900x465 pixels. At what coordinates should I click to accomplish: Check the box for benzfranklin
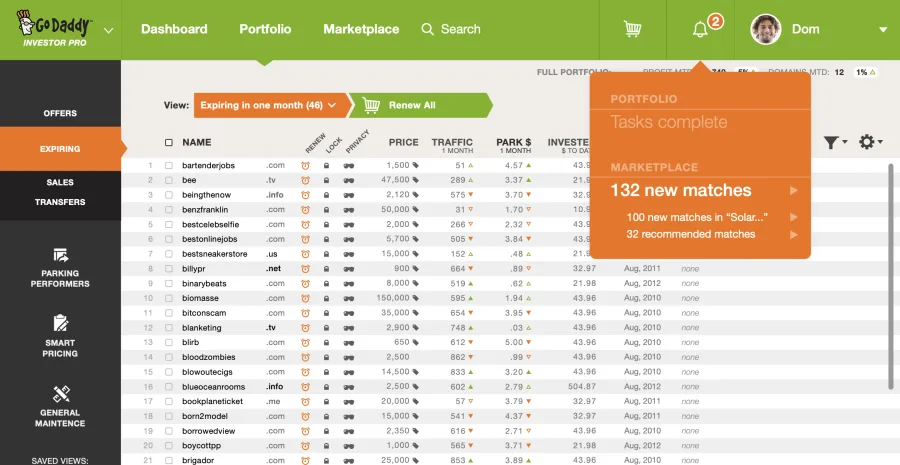(x=169, y=210)
